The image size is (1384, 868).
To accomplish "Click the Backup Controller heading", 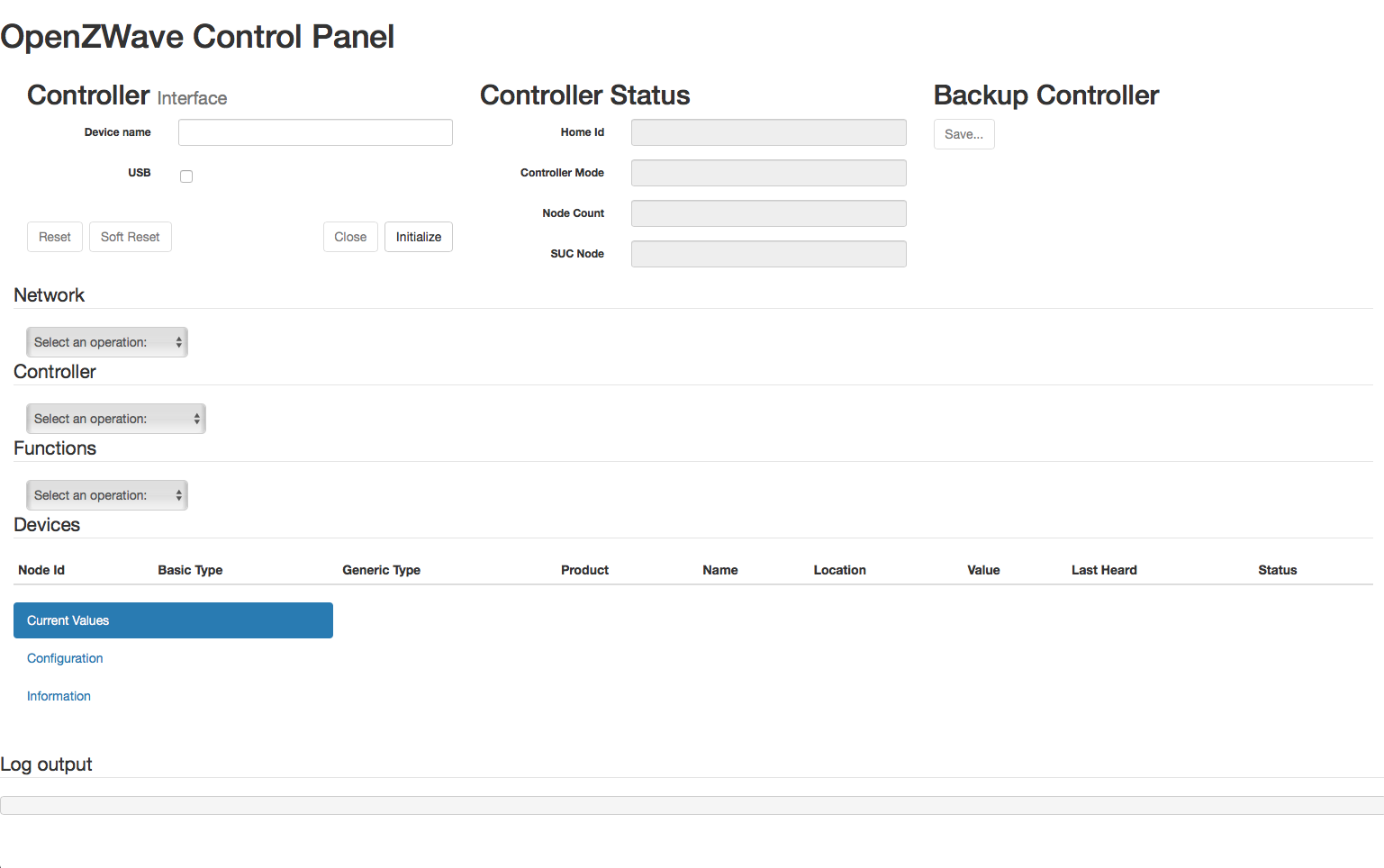I will 1046,95.
